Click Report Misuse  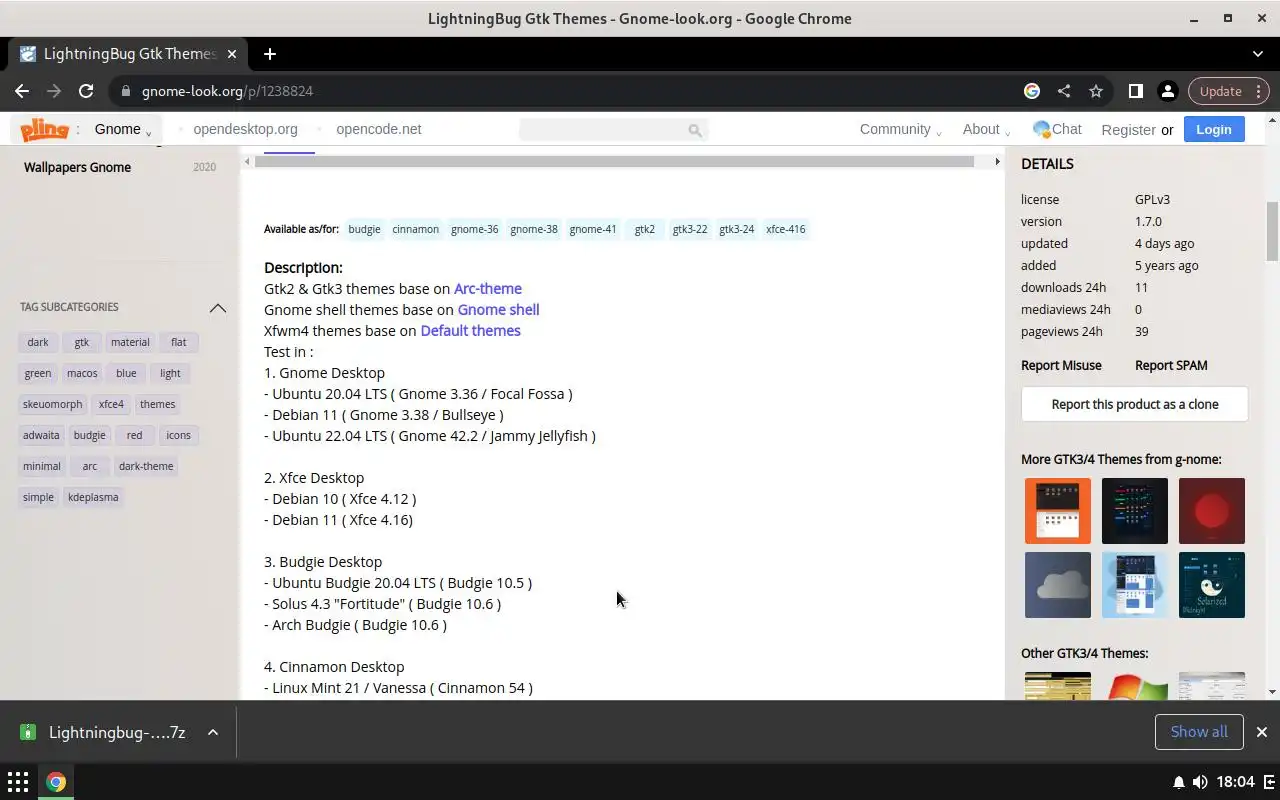pos(1061,365)
